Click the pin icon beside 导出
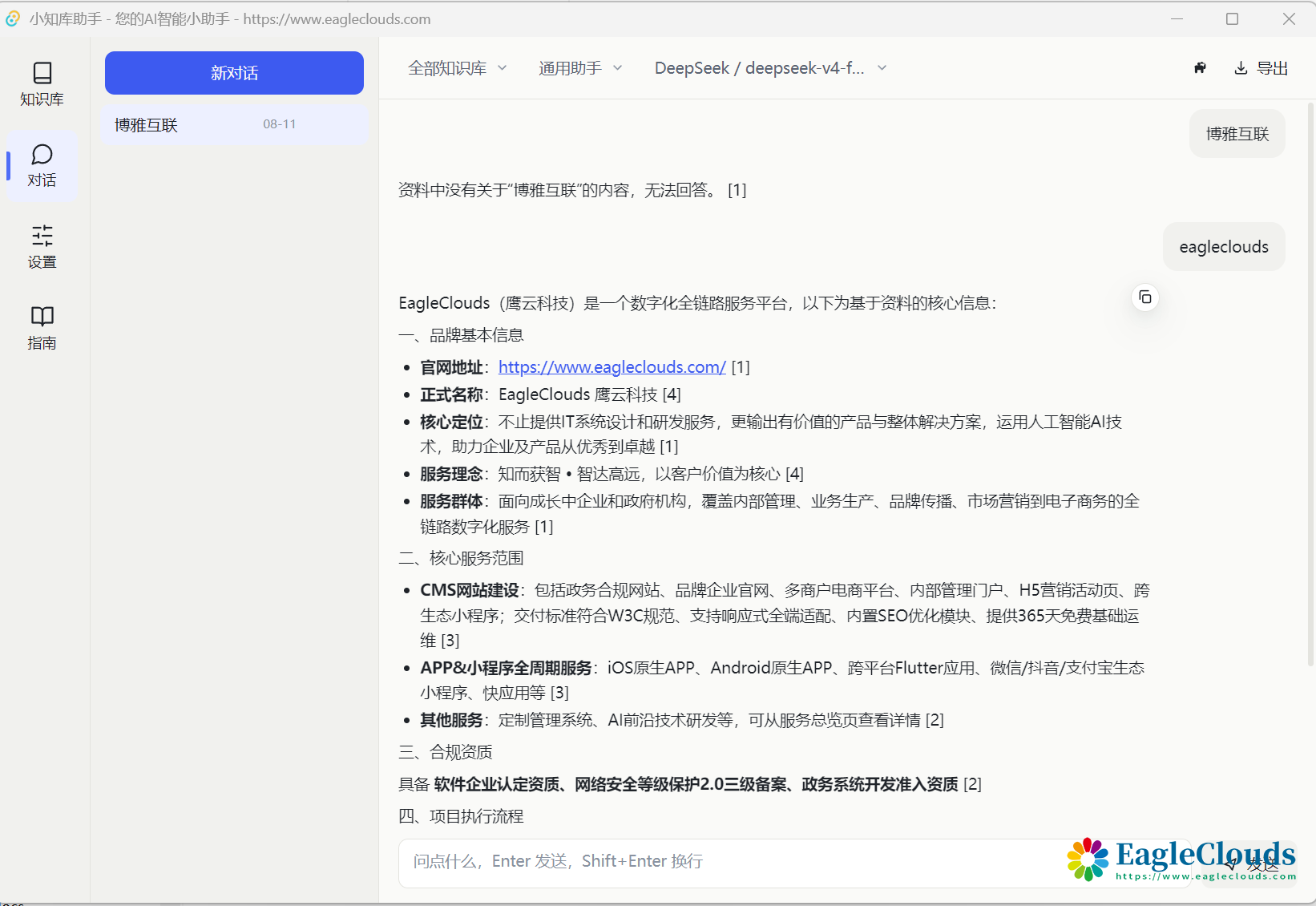This screenshot has height=906, width=1316. tap(1200, 68)
